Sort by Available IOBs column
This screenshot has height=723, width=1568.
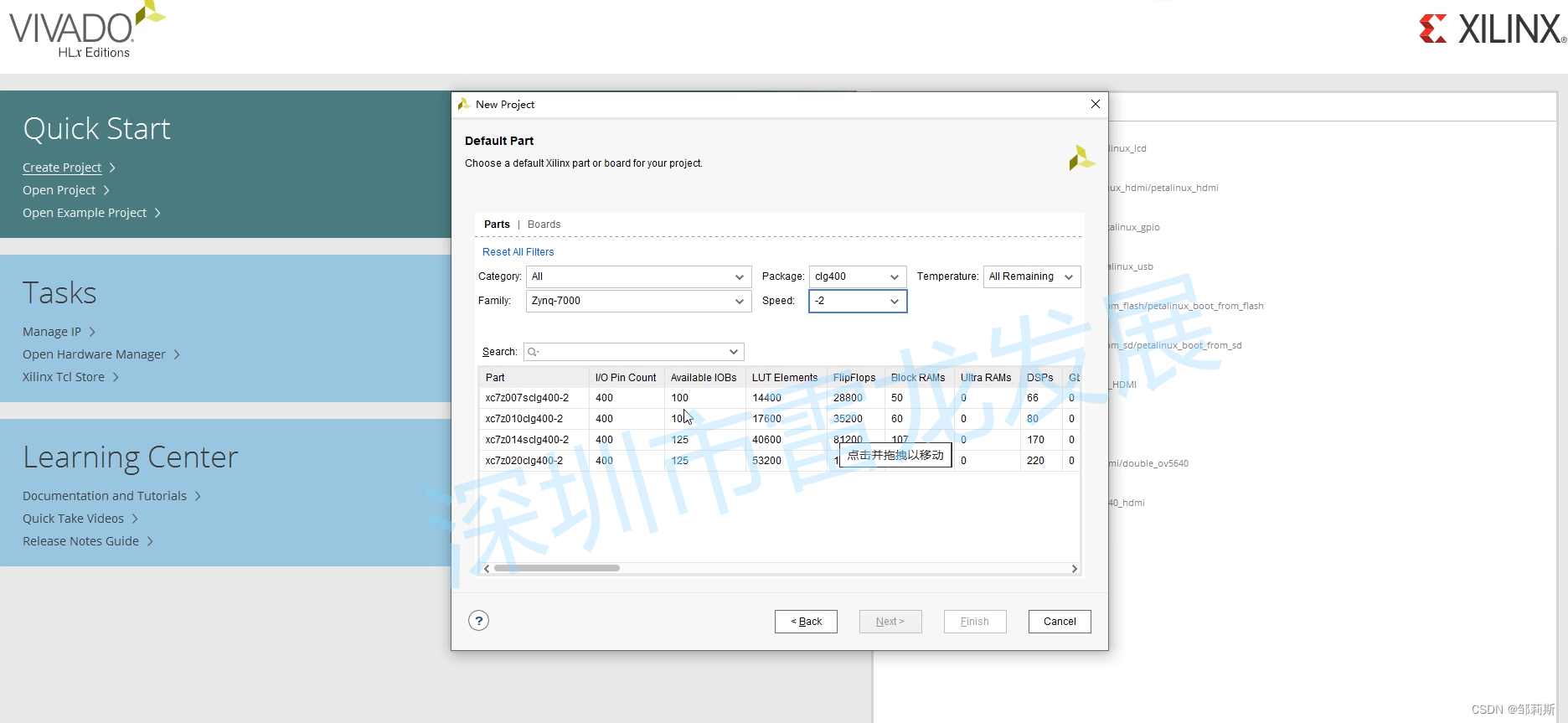[704, 378]
